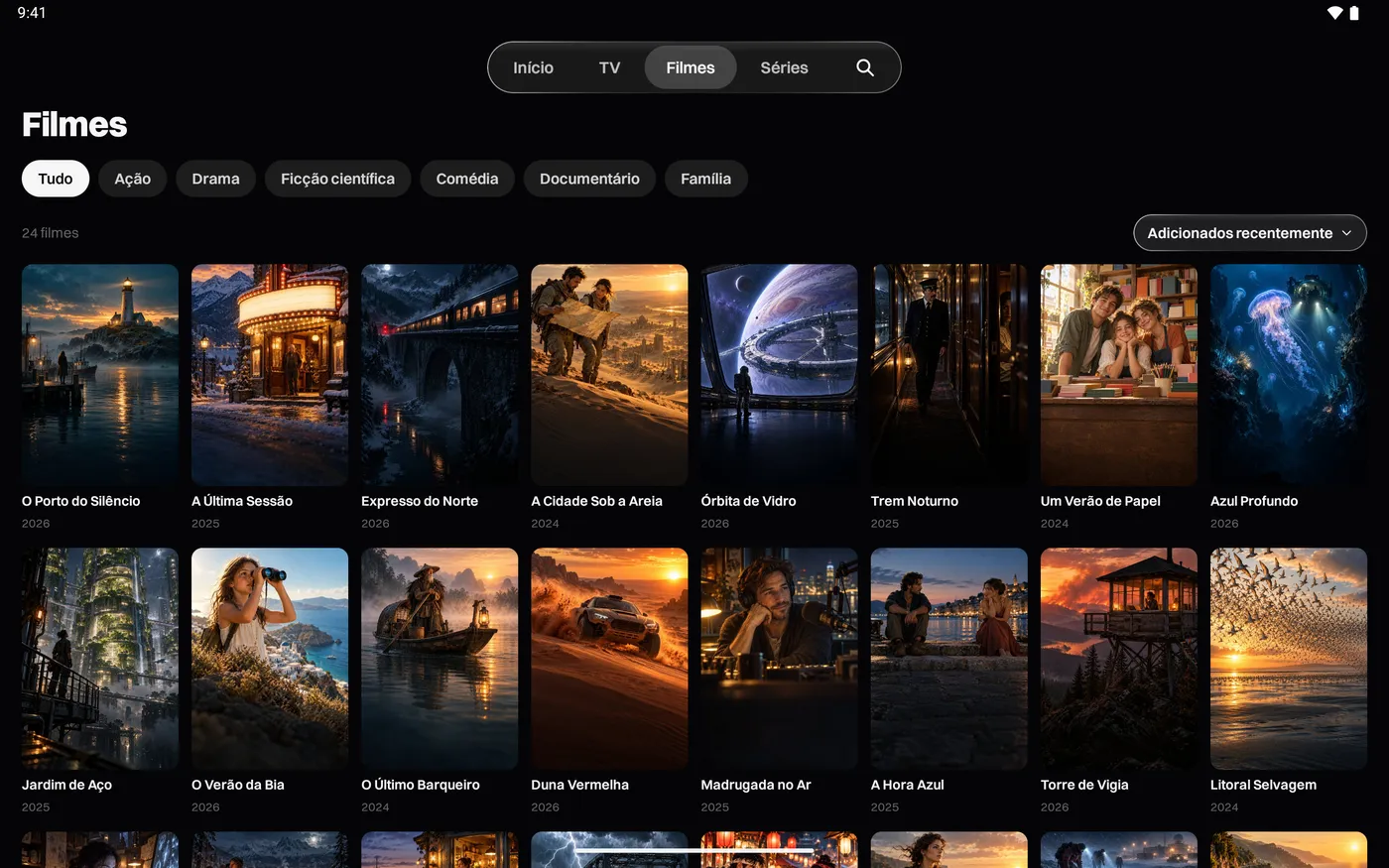Image resolution: width=1389 pixels, height=868 pixels.
Task: Click the "Azul Profundo" title text
Action: pyautogui.click(x=1254, y=501)
